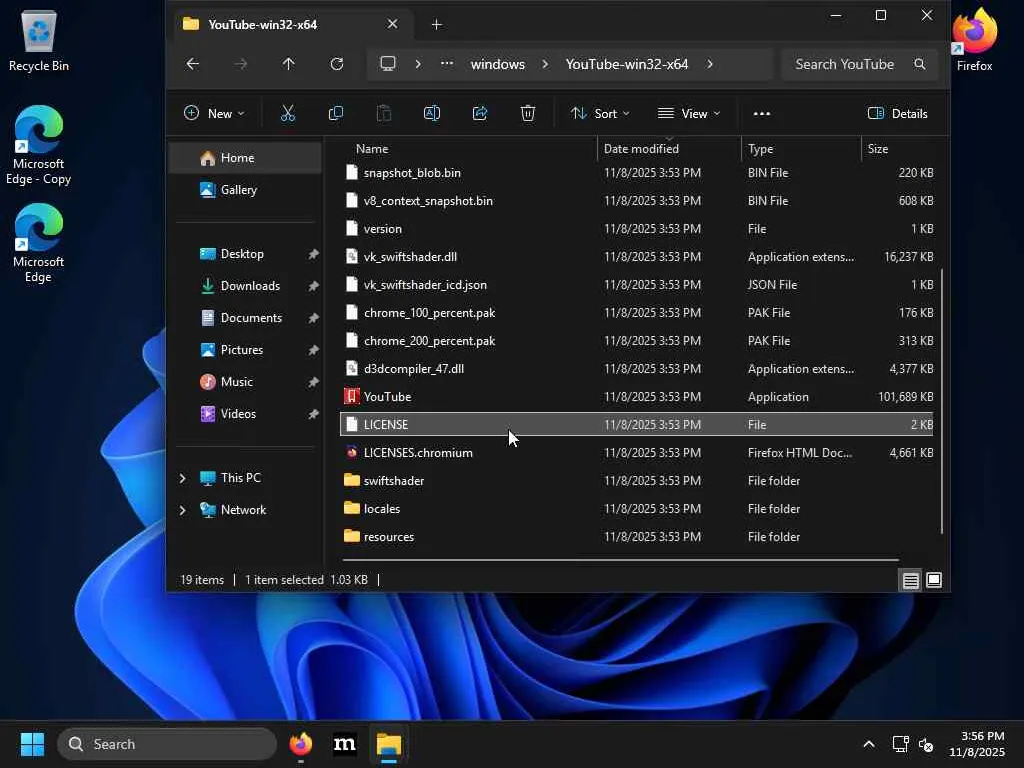
Task: Click the windows breadcrumb in address bar
Action: (x=498, y=64)
